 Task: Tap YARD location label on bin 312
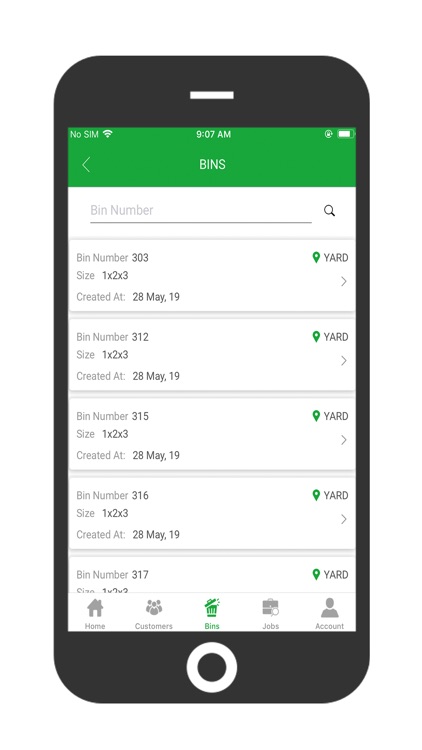336,337
